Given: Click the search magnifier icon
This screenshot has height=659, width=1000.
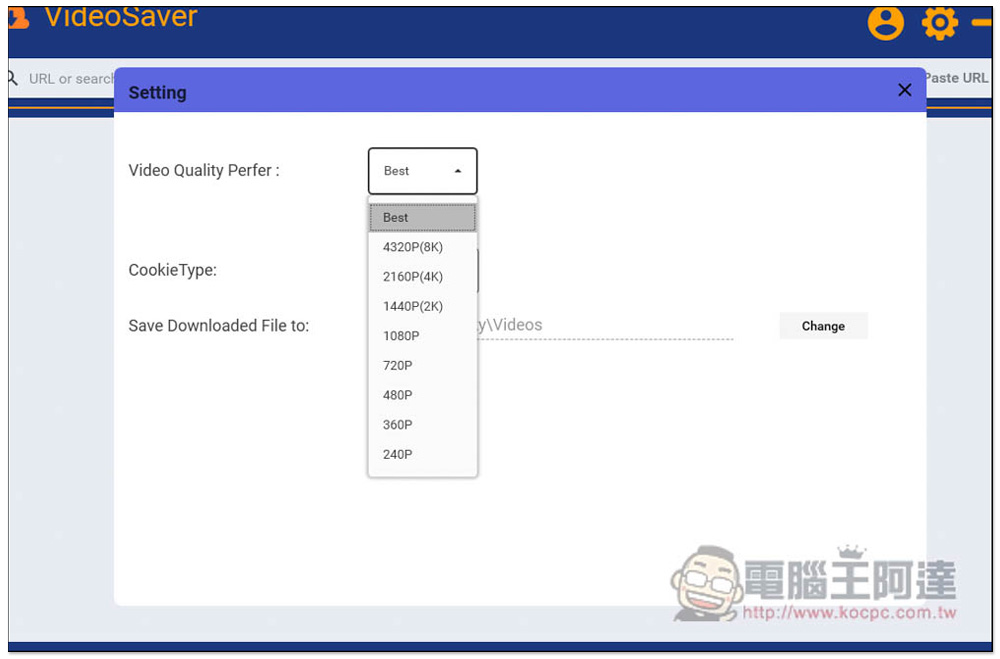Looking at the screenshot, I should 12,78.
